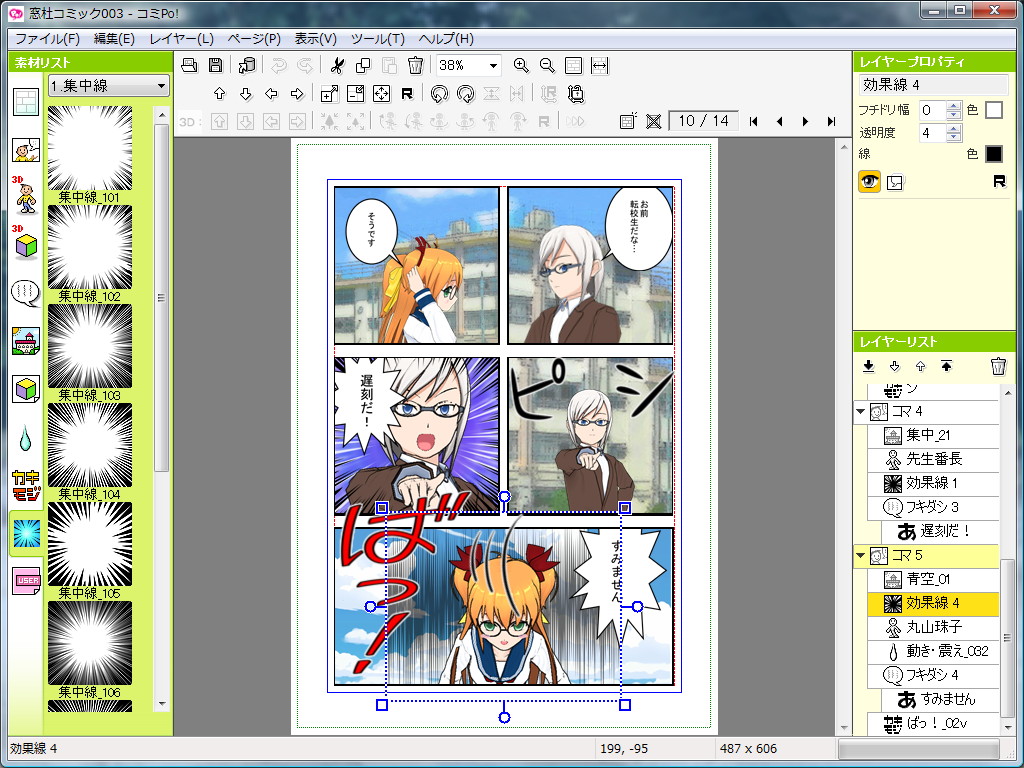Select the 3D character material tab
1024x768 pixels.
point(26,195)
